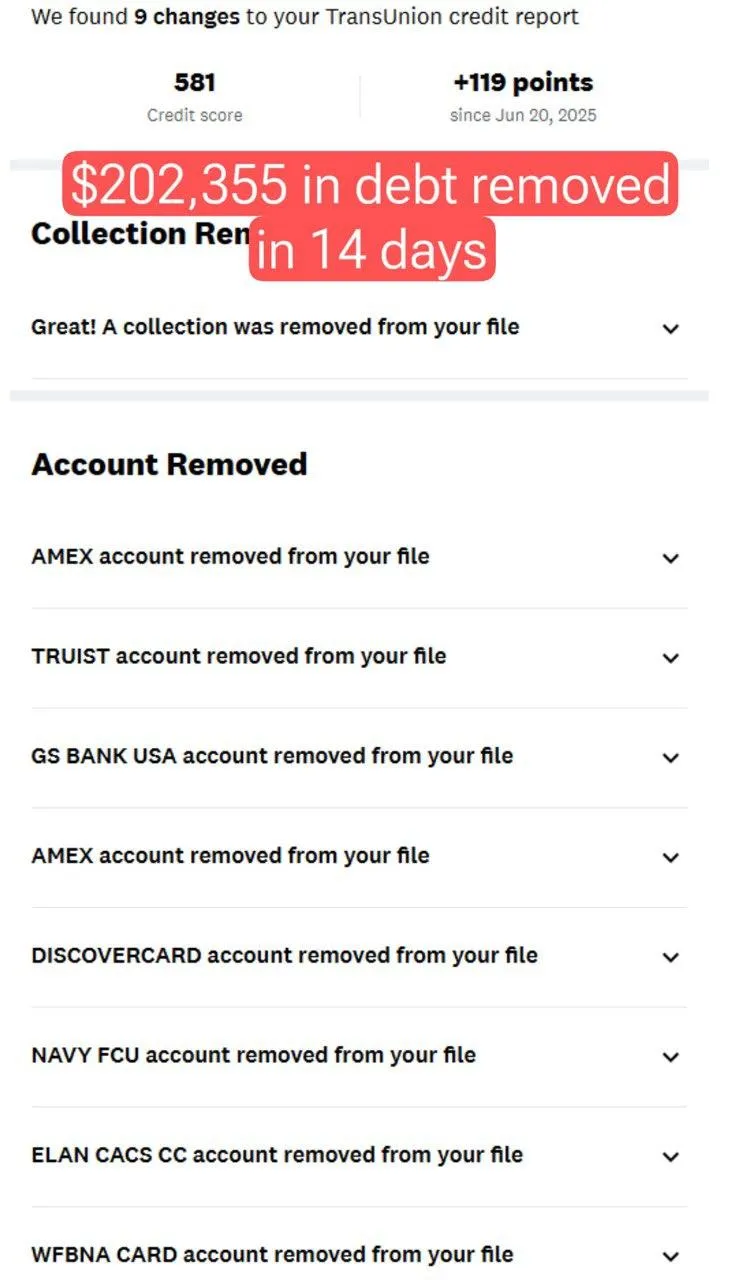Open the WFBNA CARD row chevron

click(x=671, y=1256)
